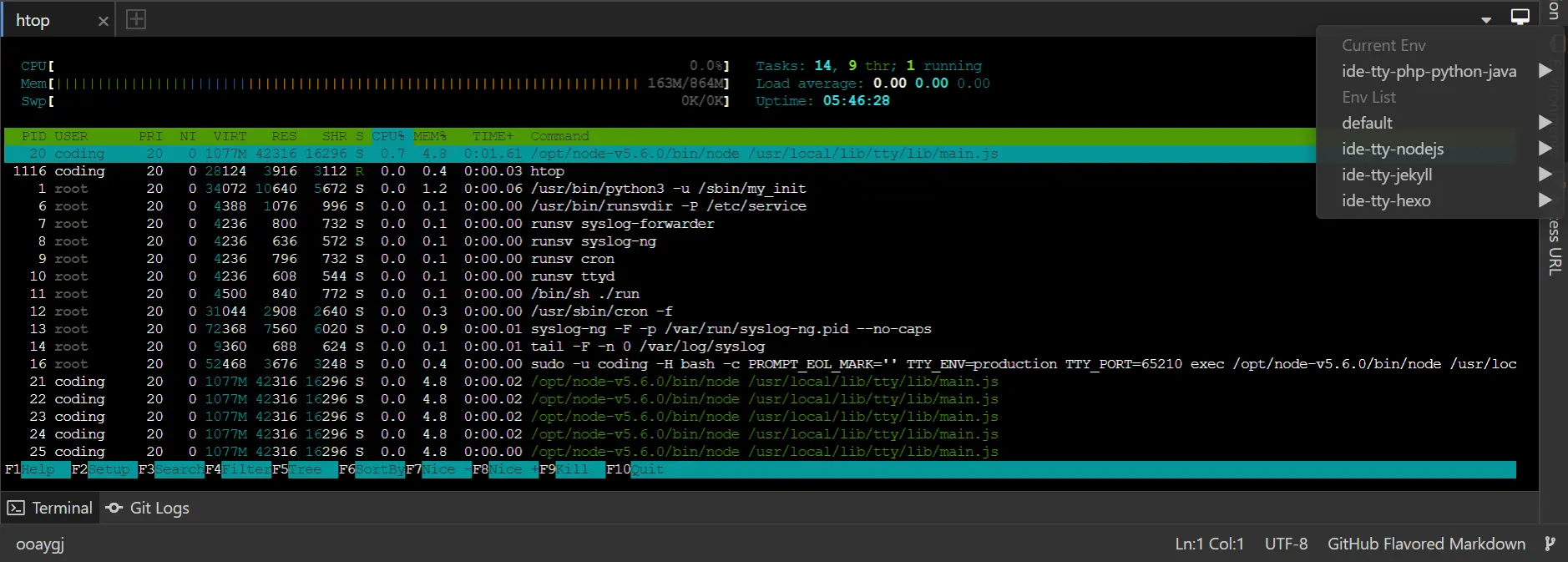This screenshot has width=1568, height=562.
Task: Sort by the RES column header
Action: (x=284, y=136)
